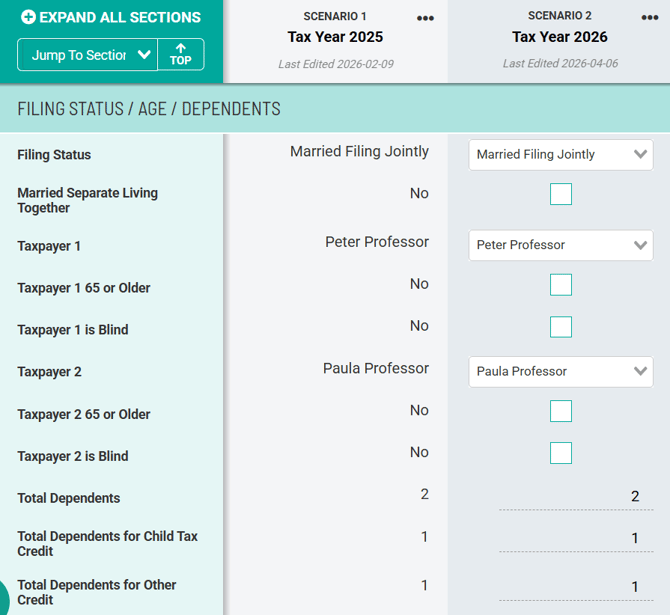
Task: Click Expand All Sections
Action: click(x=119, y=17)
